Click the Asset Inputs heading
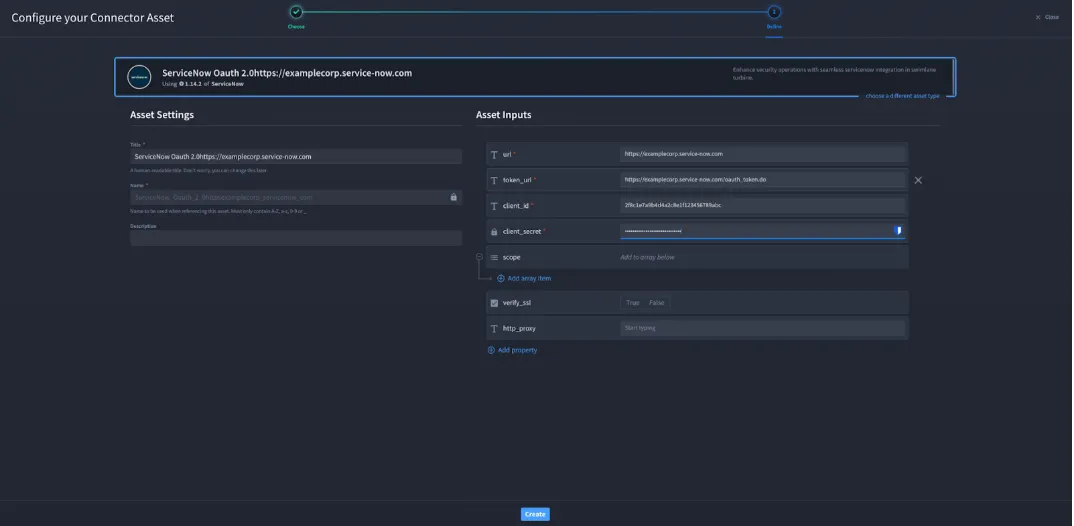Screen dimensions: 1074x526 pos(503,114)
